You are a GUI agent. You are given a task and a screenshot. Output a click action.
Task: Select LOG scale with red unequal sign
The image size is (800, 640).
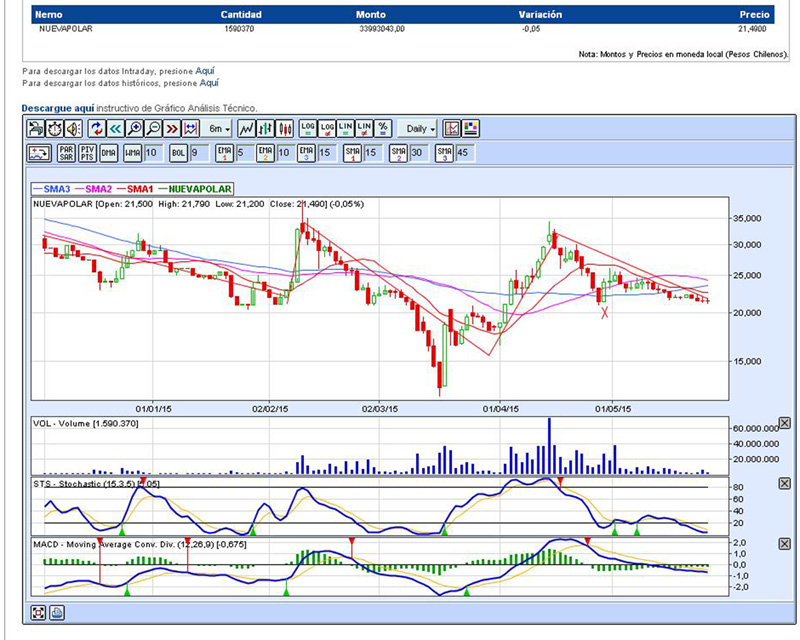(327, 129)
